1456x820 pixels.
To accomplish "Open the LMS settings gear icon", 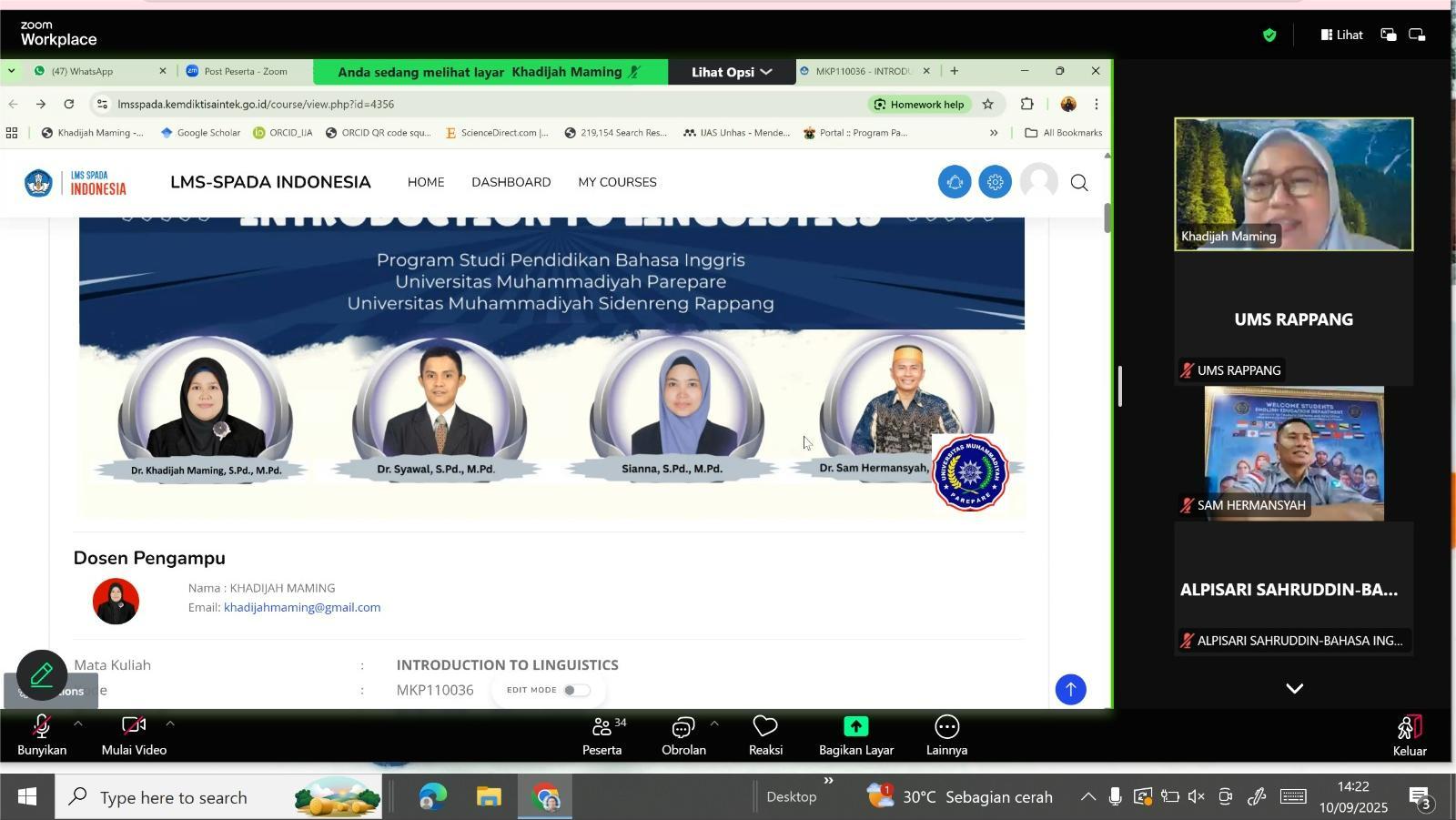I will pyautogui.click(x=995, y=182).
